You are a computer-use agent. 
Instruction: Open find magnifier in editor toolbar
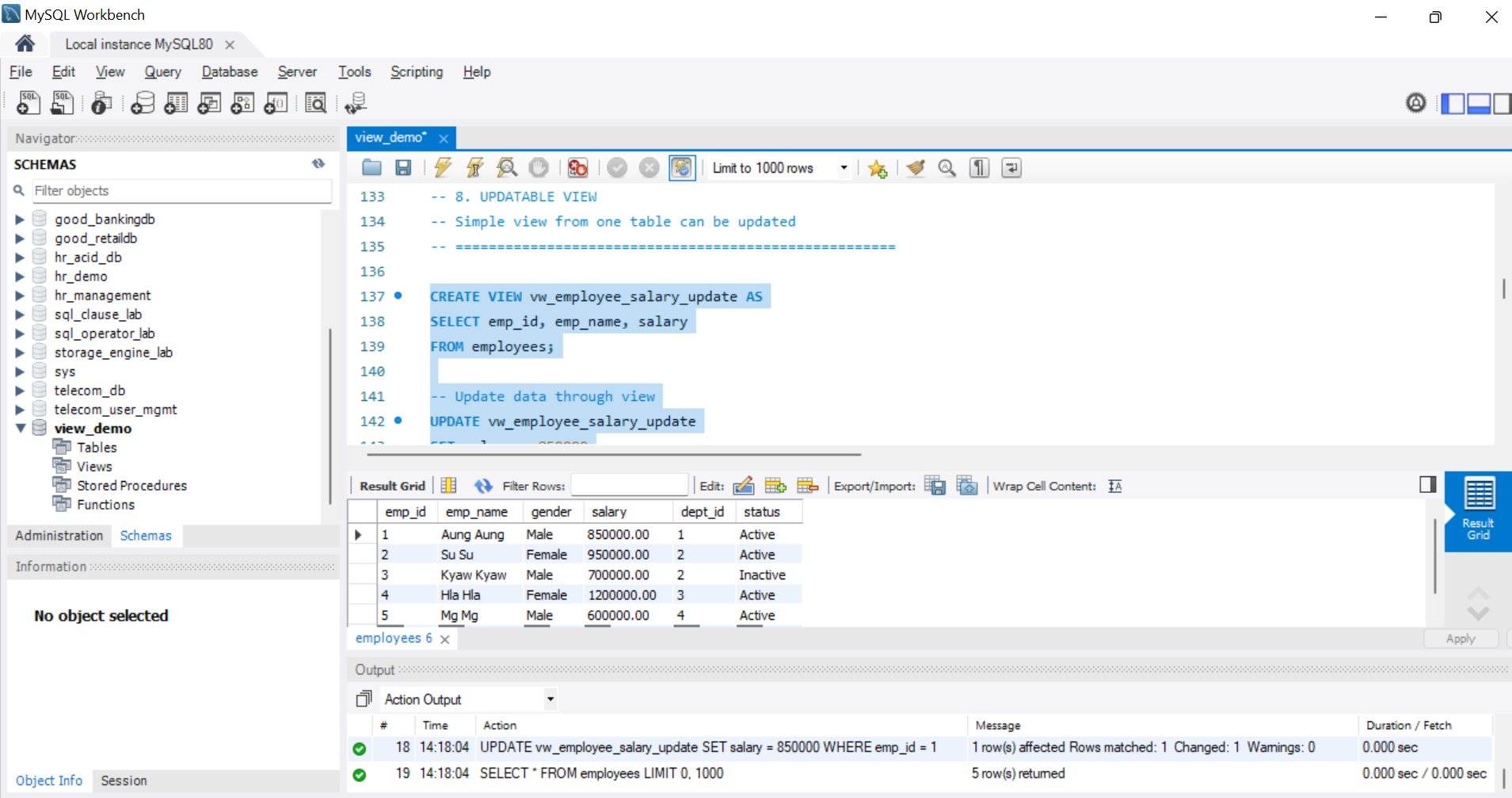[947, 168]
